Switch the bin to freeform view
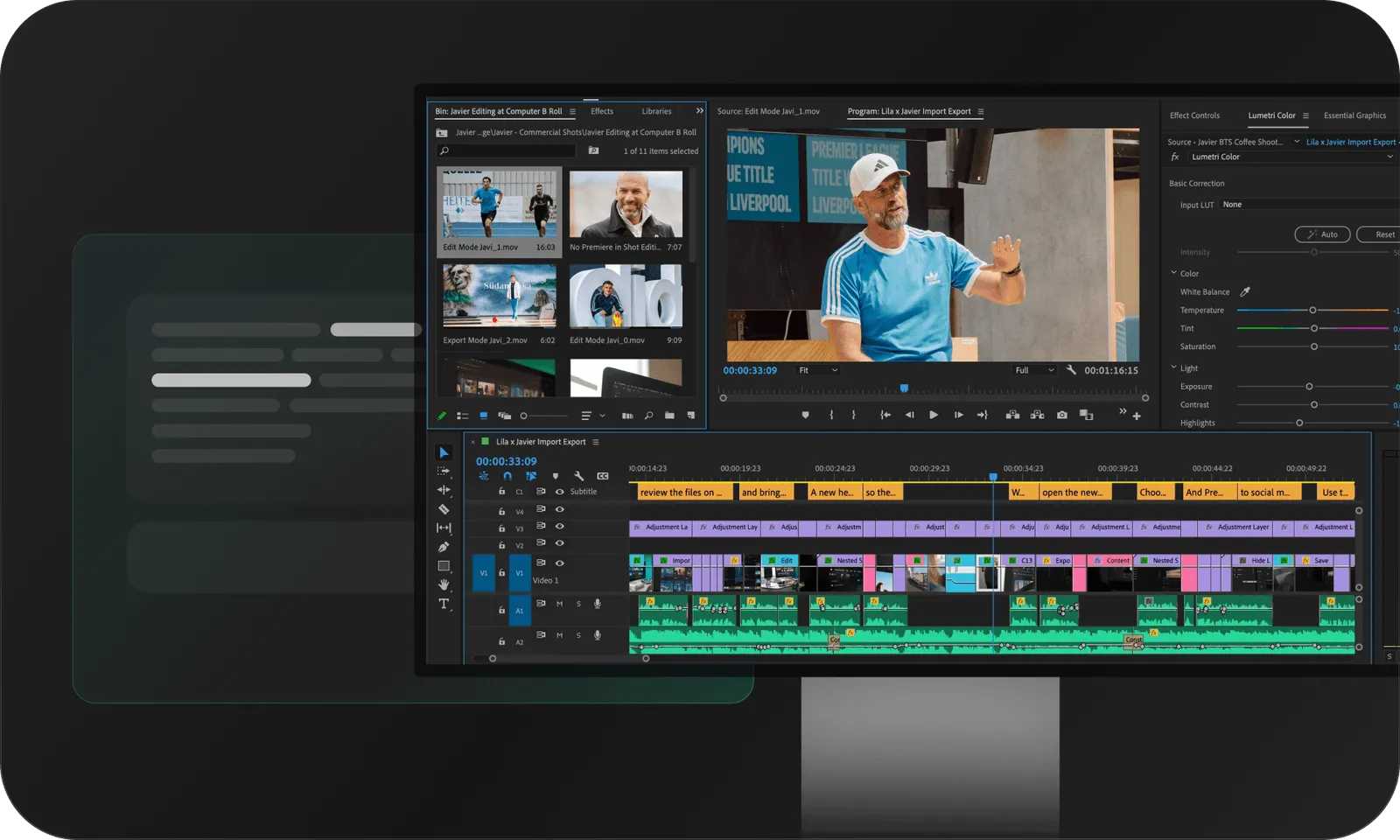Image resolution: width=1400 pixels, height=840 pixels. click(x=505, y=416)
